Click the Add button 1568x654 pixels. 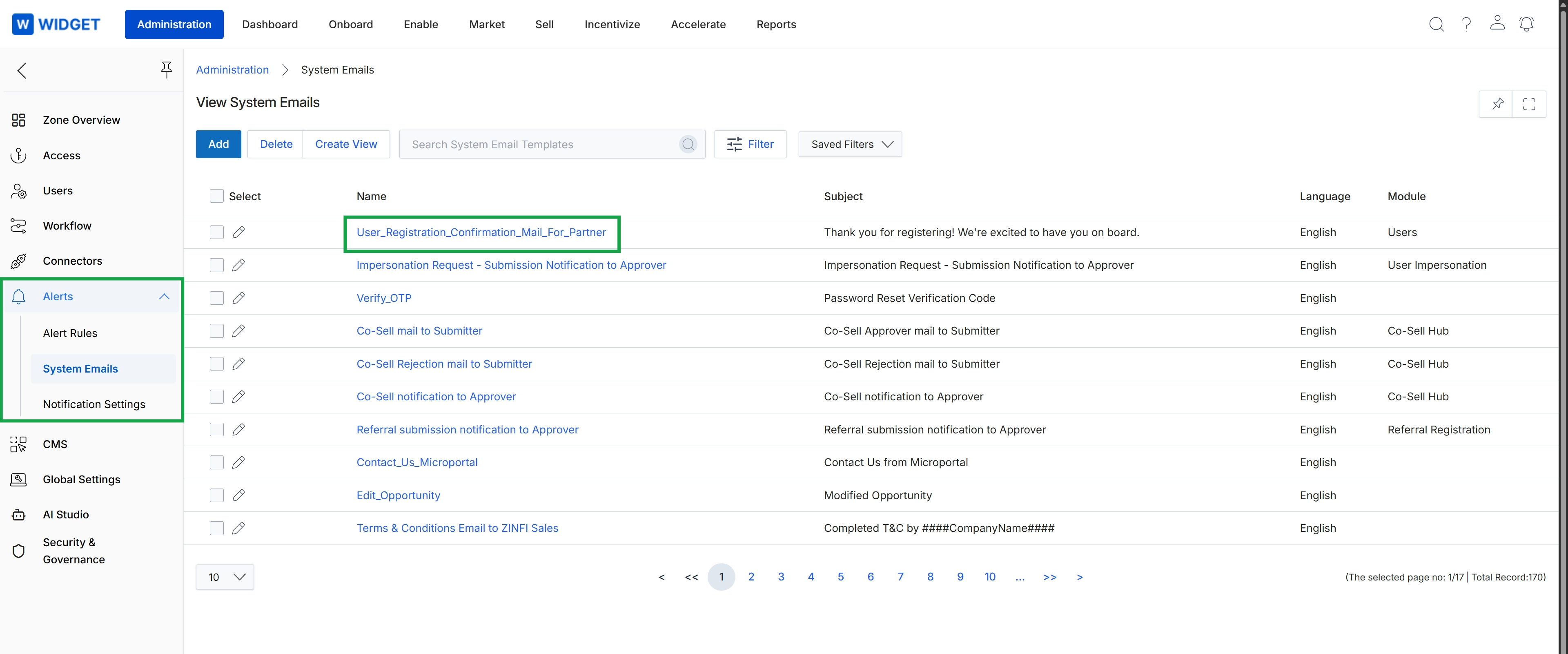pos(218,144)
